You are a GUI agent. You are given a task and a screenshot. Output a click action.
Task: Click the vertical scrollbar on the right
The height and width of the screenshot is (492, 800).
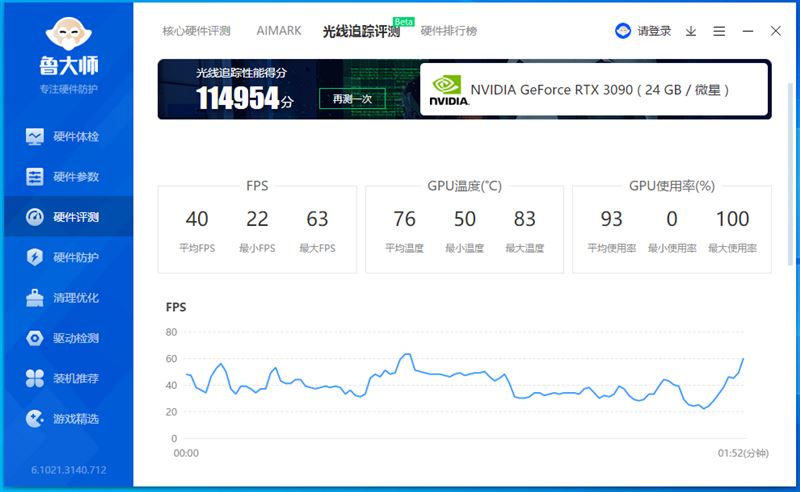791,174
